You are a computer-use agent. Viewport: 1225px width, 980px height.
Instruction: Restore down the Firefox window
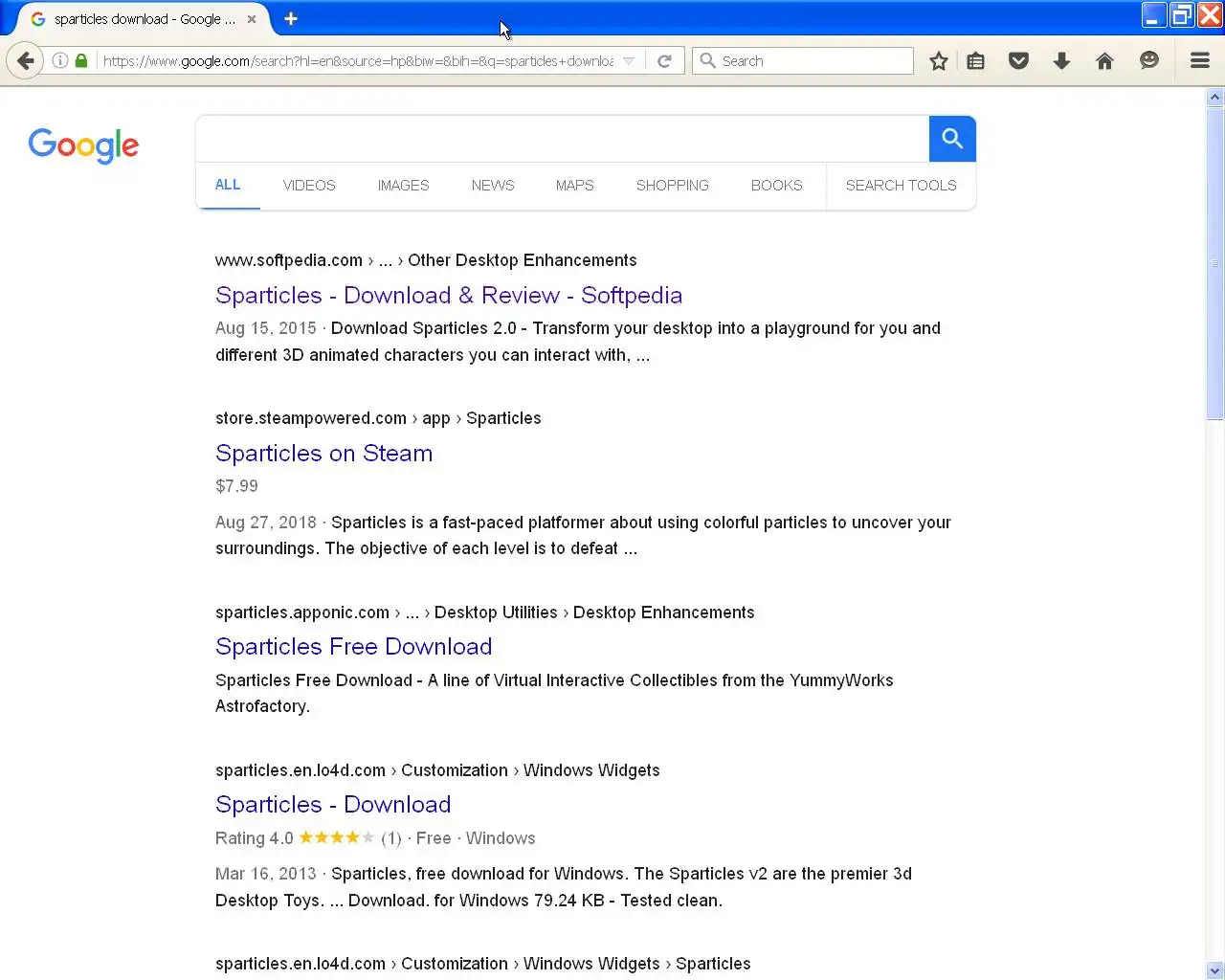(1183, 15)
